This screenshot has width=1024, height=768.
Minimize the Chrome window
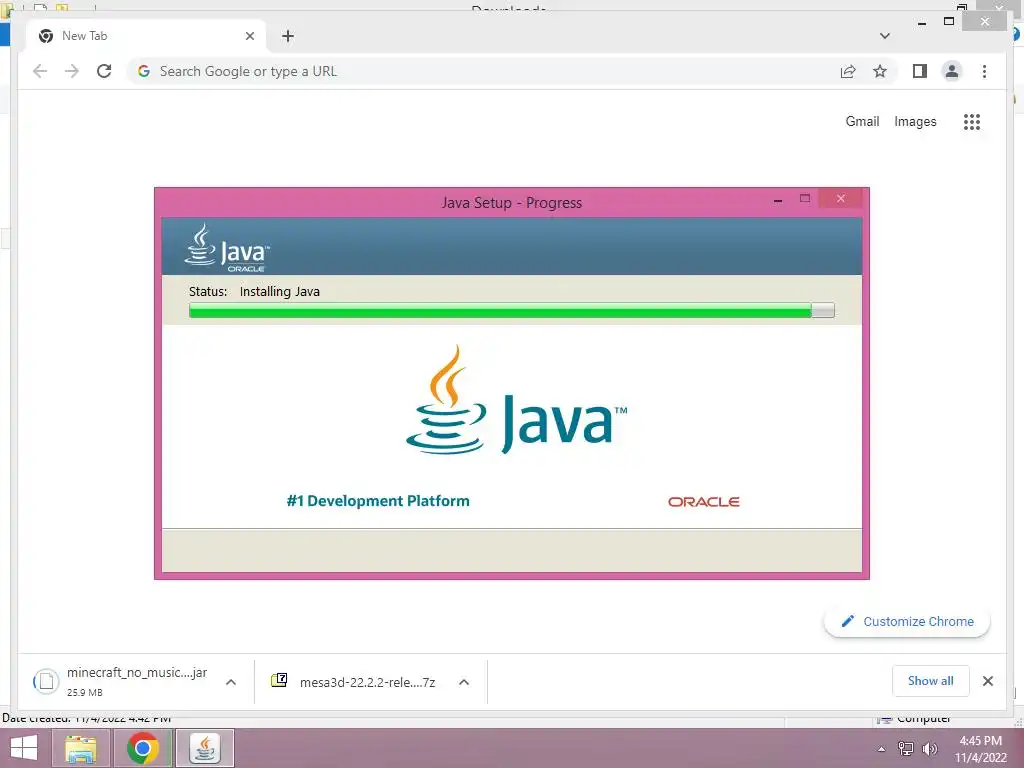point(921,23)
